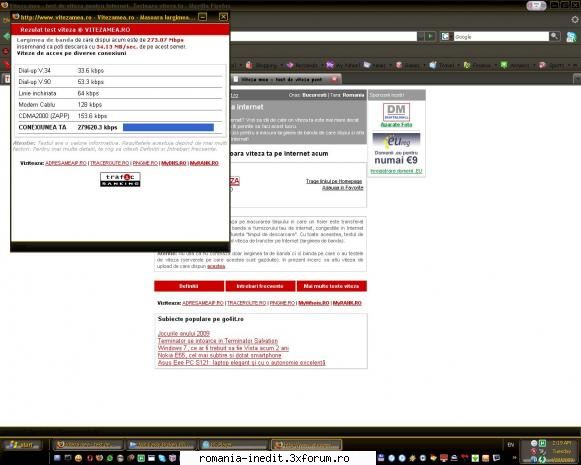Click the Intrebari frecvente button
This screenshot has width=581, height=465.
(x=260, y=286)
